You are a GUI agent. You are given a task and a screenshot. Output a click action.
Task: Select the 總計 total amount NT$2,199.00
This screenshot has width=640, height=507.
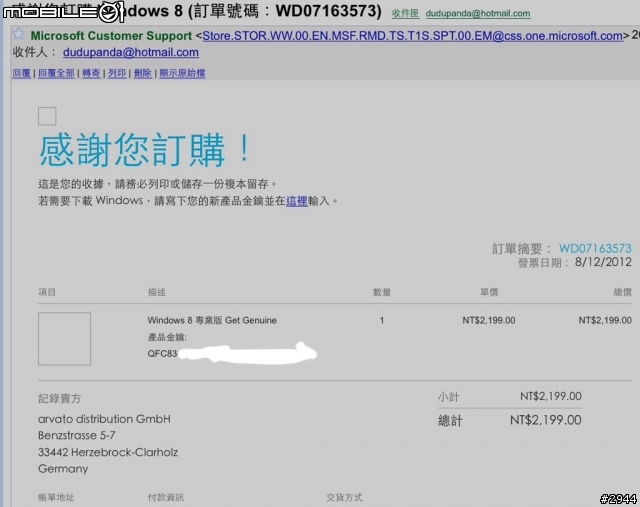(546, 420)
